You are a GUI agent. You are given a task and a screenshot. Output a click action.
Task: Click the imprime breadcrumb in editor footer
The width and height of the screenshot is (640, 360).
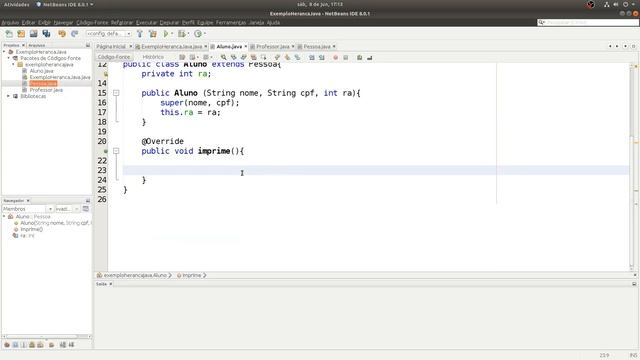(191, 276)
